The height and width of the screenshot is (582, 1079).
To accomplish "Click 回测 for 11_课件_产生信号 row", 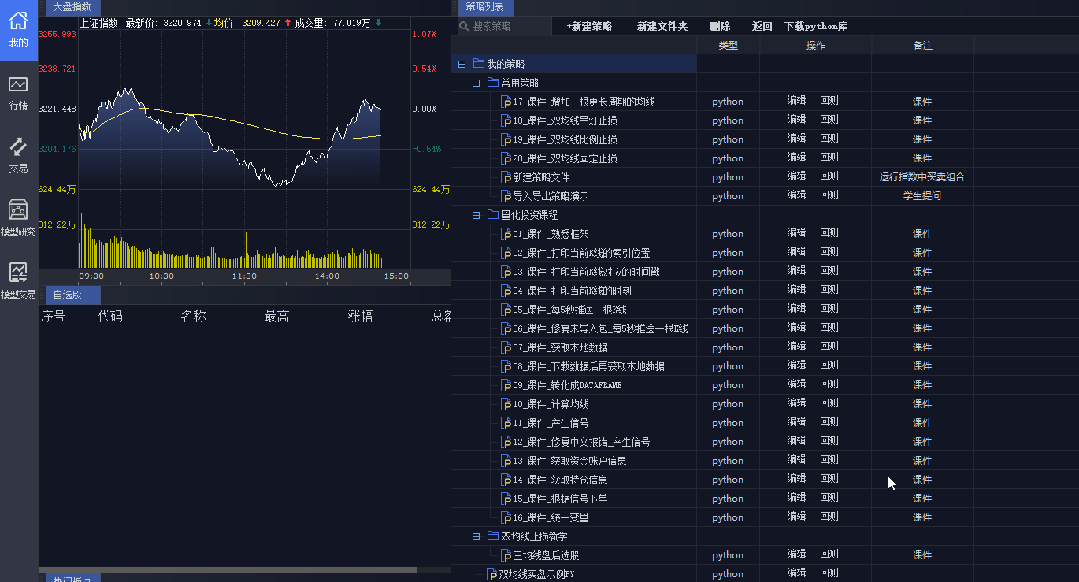I will tap(829, 422).
